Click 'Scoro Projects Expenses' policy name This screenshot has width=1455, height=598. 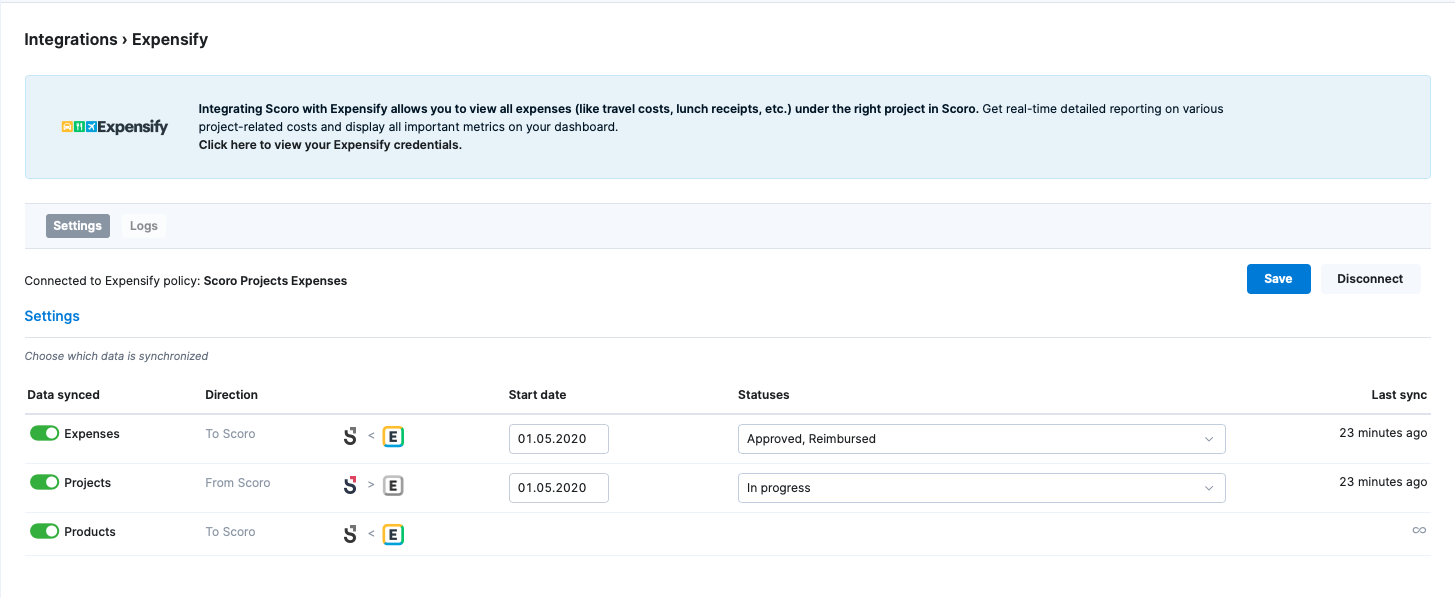click(275, 281)
